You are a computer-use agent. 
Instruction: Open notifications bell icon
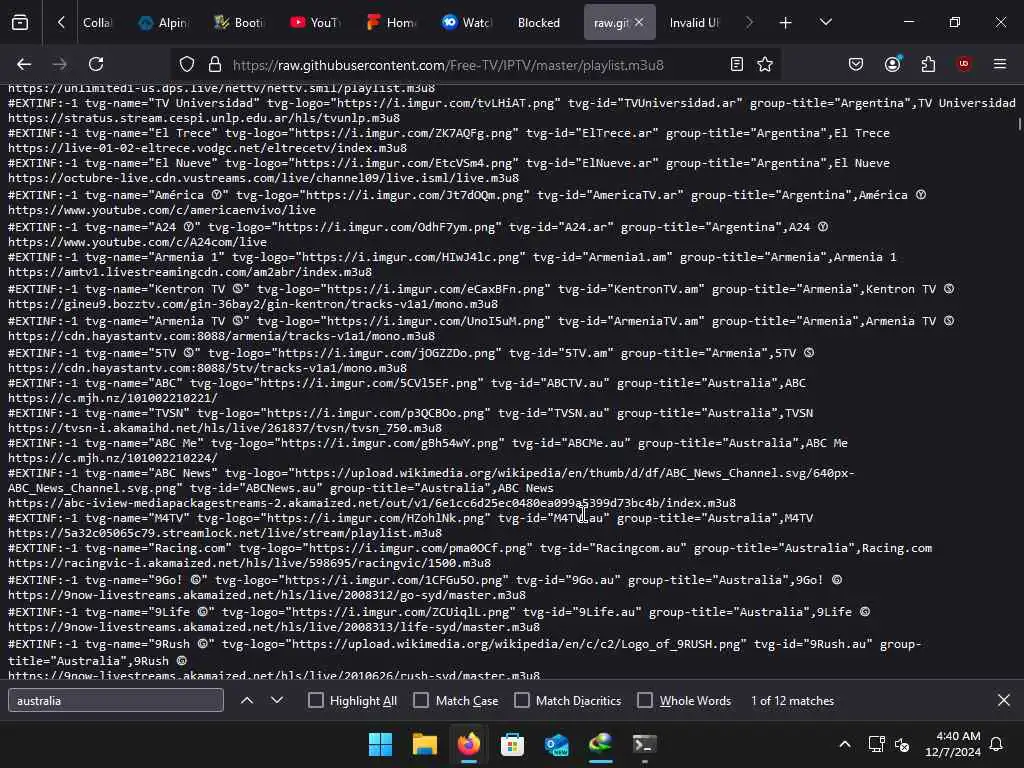997,744
